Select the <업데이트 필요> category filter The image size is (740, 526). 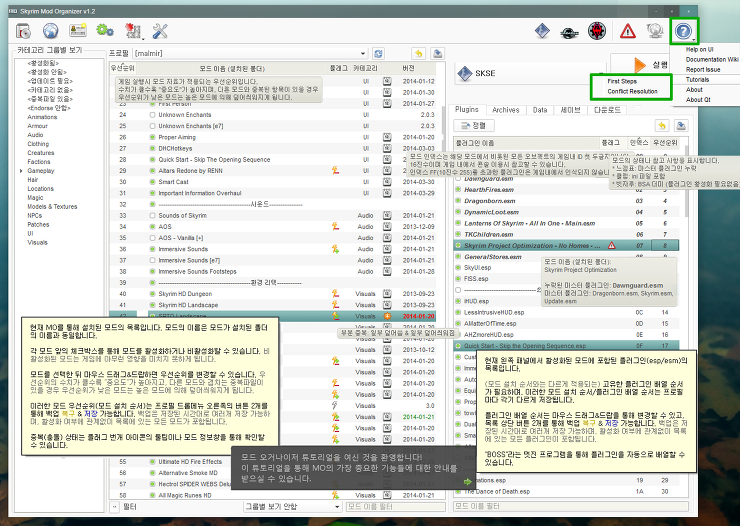50,81
